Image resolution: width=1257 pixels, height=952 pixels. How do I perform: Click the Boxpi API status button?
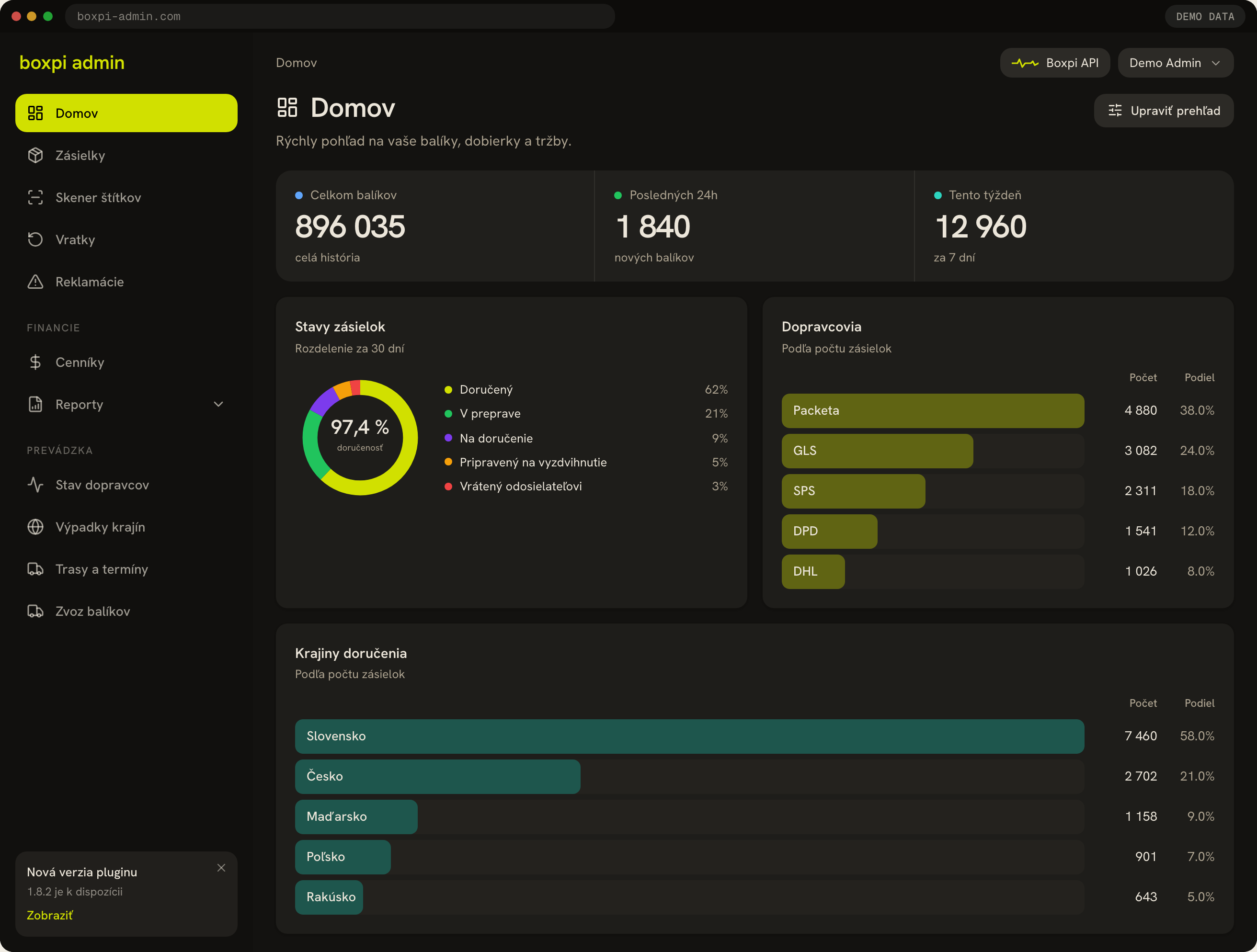pos(1055,62)
